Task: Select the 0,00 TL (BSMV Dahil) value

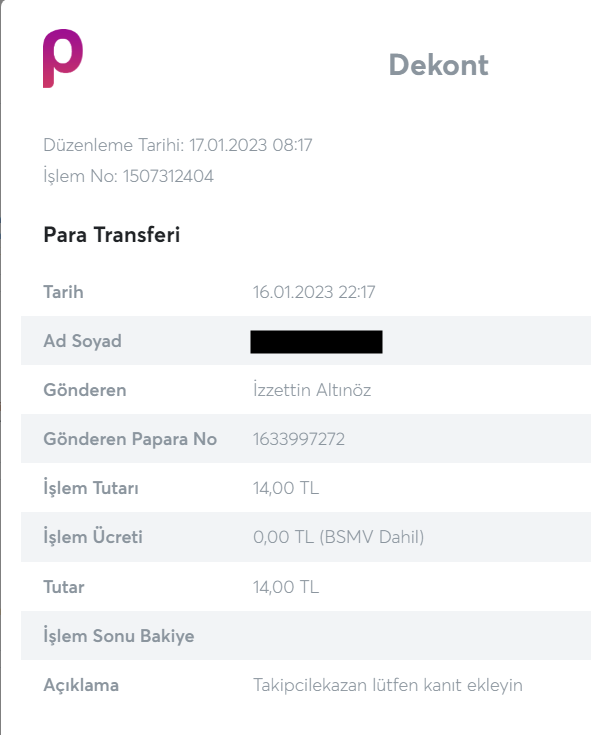Action: (x=339, y=537)
